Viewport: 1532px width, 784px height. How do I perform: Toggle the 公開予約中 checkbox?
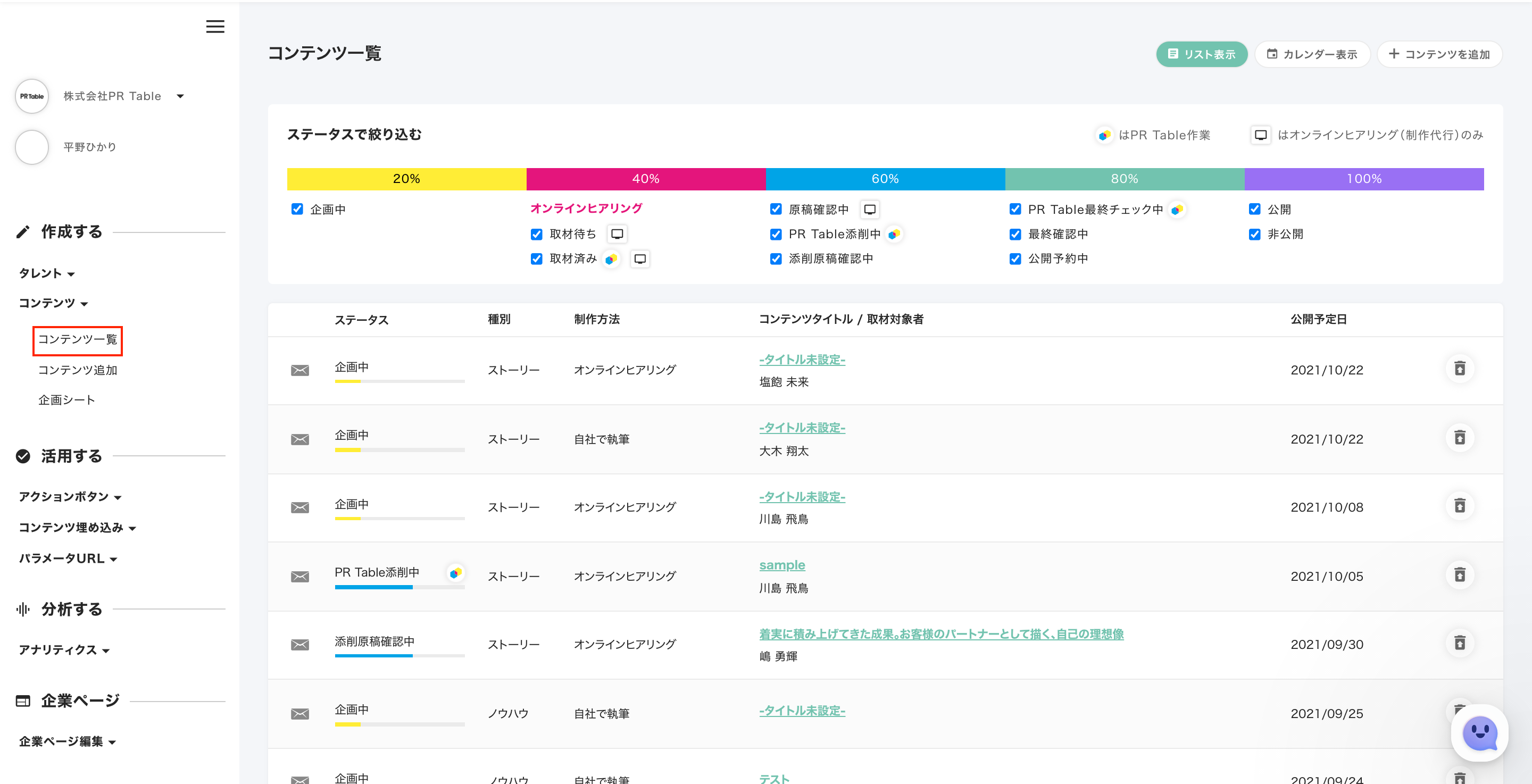tap(1015, 258)
